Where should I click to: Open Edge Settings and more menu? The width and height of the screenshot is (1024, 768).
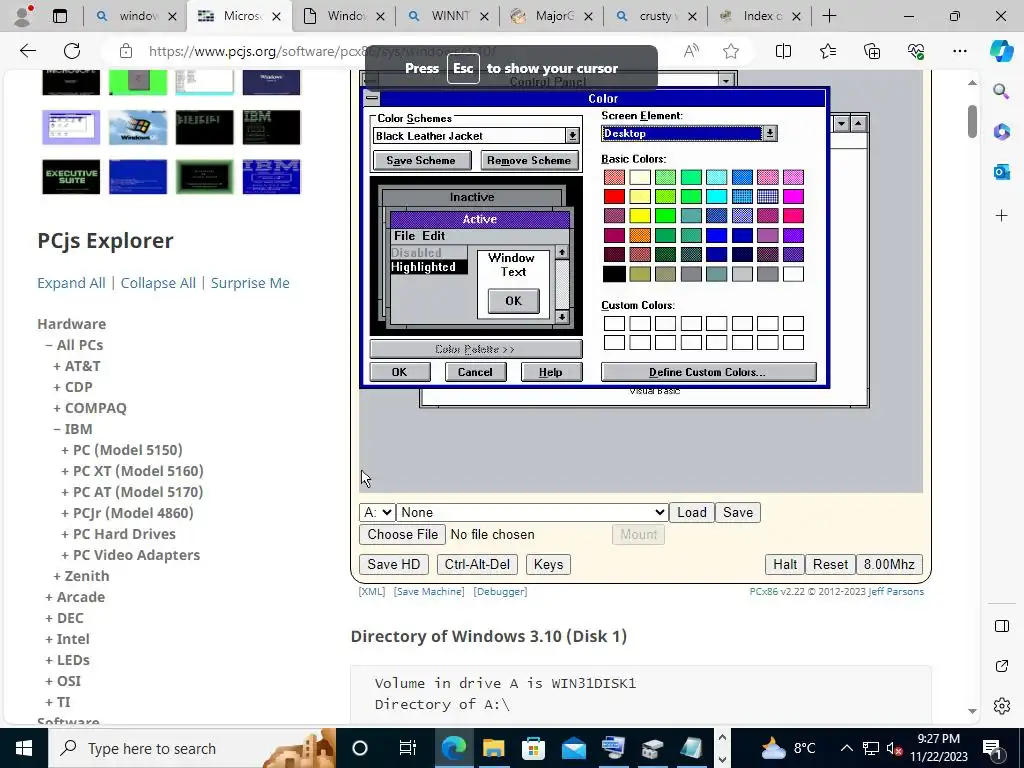959,51
